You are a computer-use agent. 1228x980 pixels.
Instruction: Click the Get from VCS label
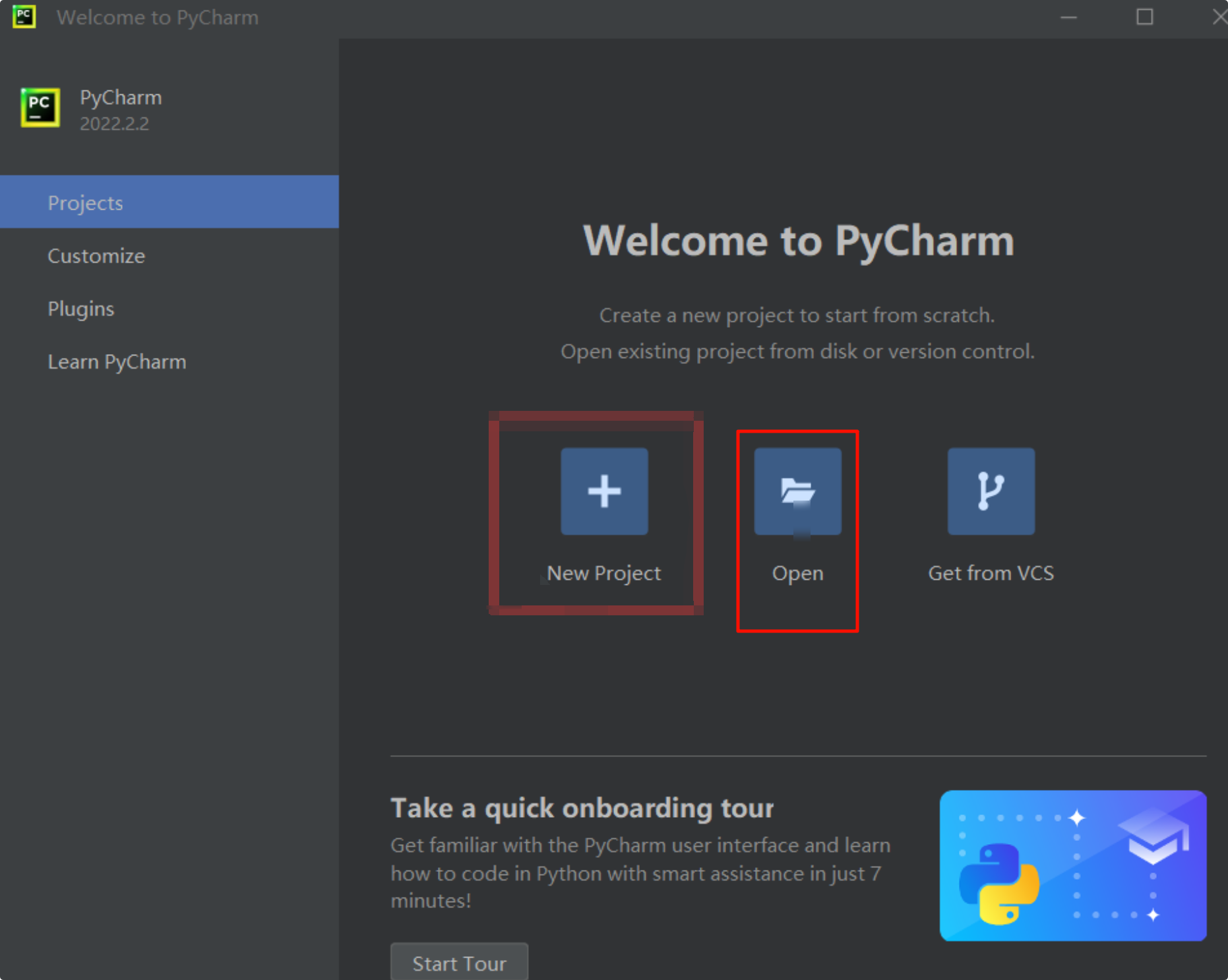click(991, 573)
